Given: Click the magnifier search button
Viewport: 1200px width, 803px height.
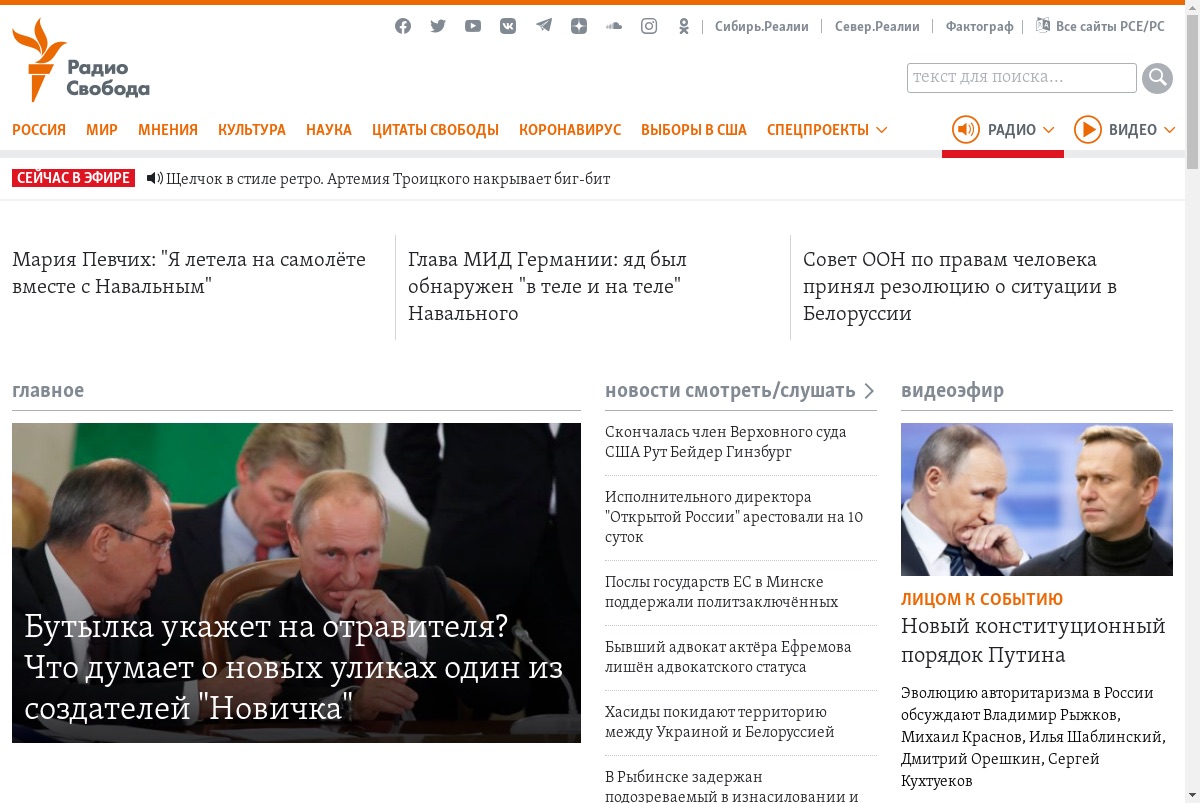Looking at the screenshot, I should (x=1157, y=78).
